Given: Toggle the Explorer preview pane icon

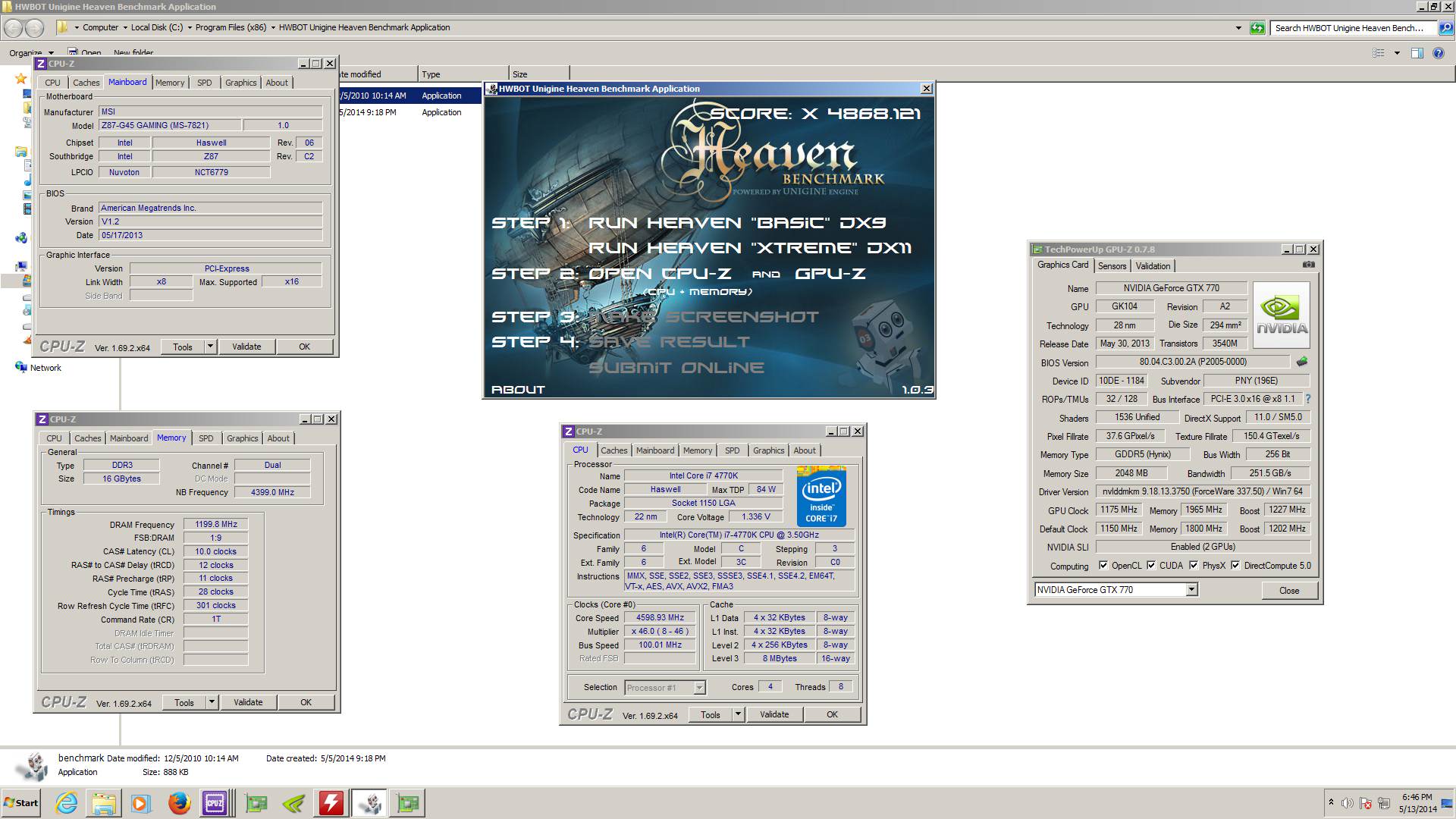Looking at the screenshot, I should pos(1417,53).
